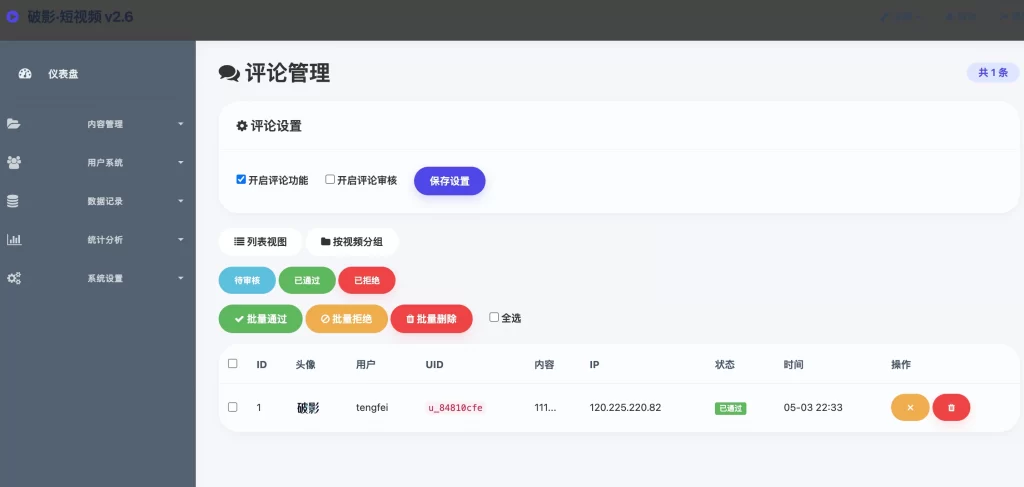Click the 破影 play logo icon

coord(12,17)
